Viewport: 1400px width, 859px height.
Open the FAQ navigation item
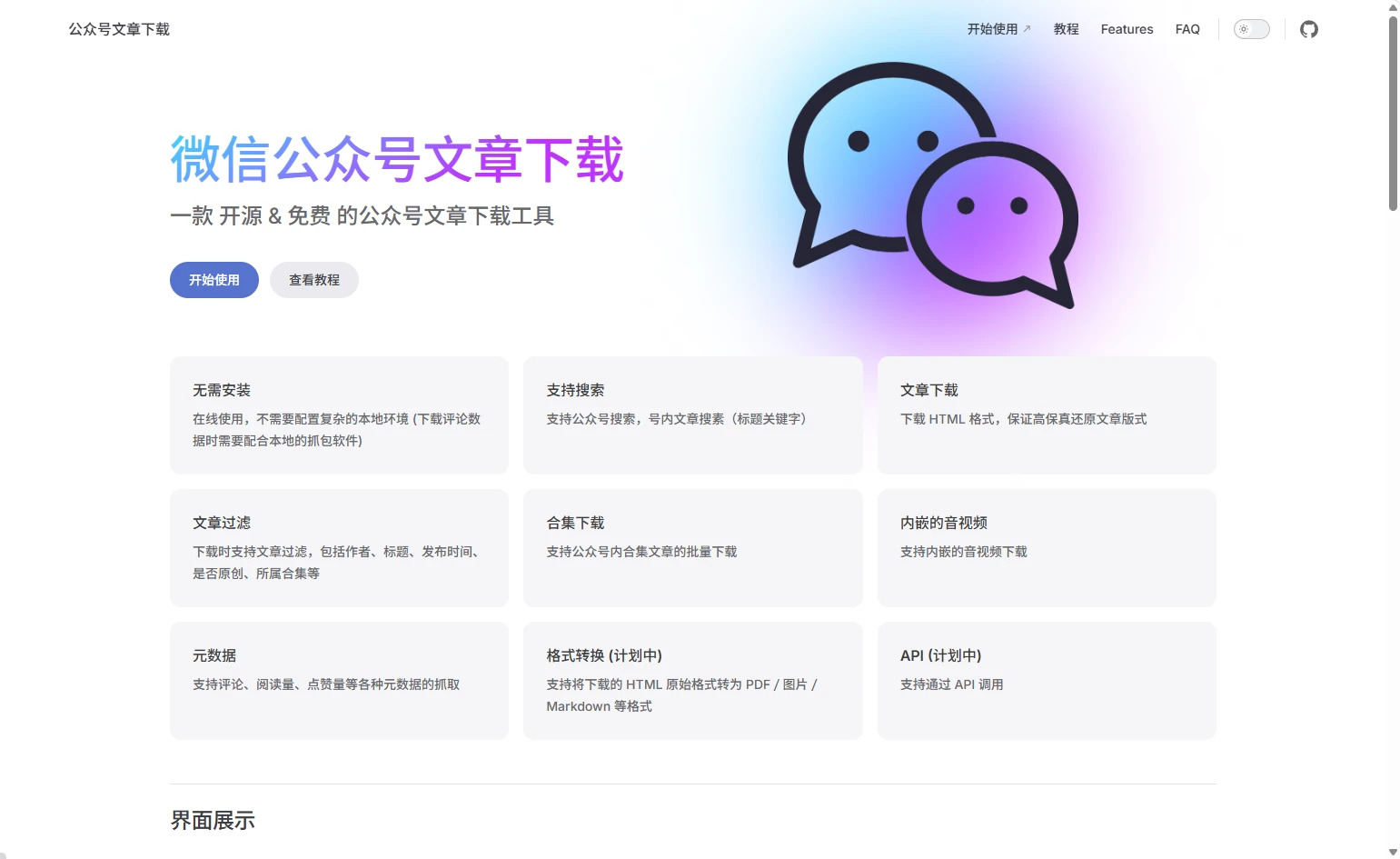click(1187, 29)
